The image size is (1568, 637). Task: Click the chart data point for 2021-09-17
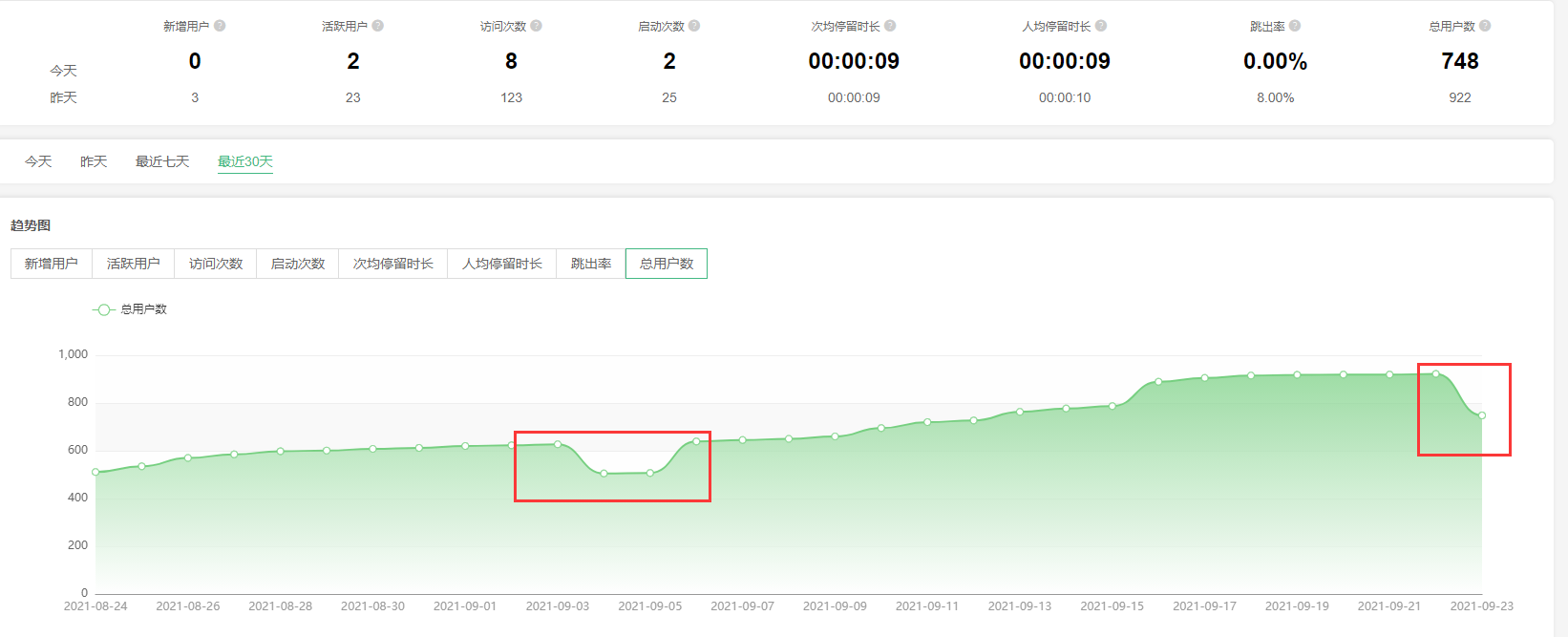pos(1205,378)
